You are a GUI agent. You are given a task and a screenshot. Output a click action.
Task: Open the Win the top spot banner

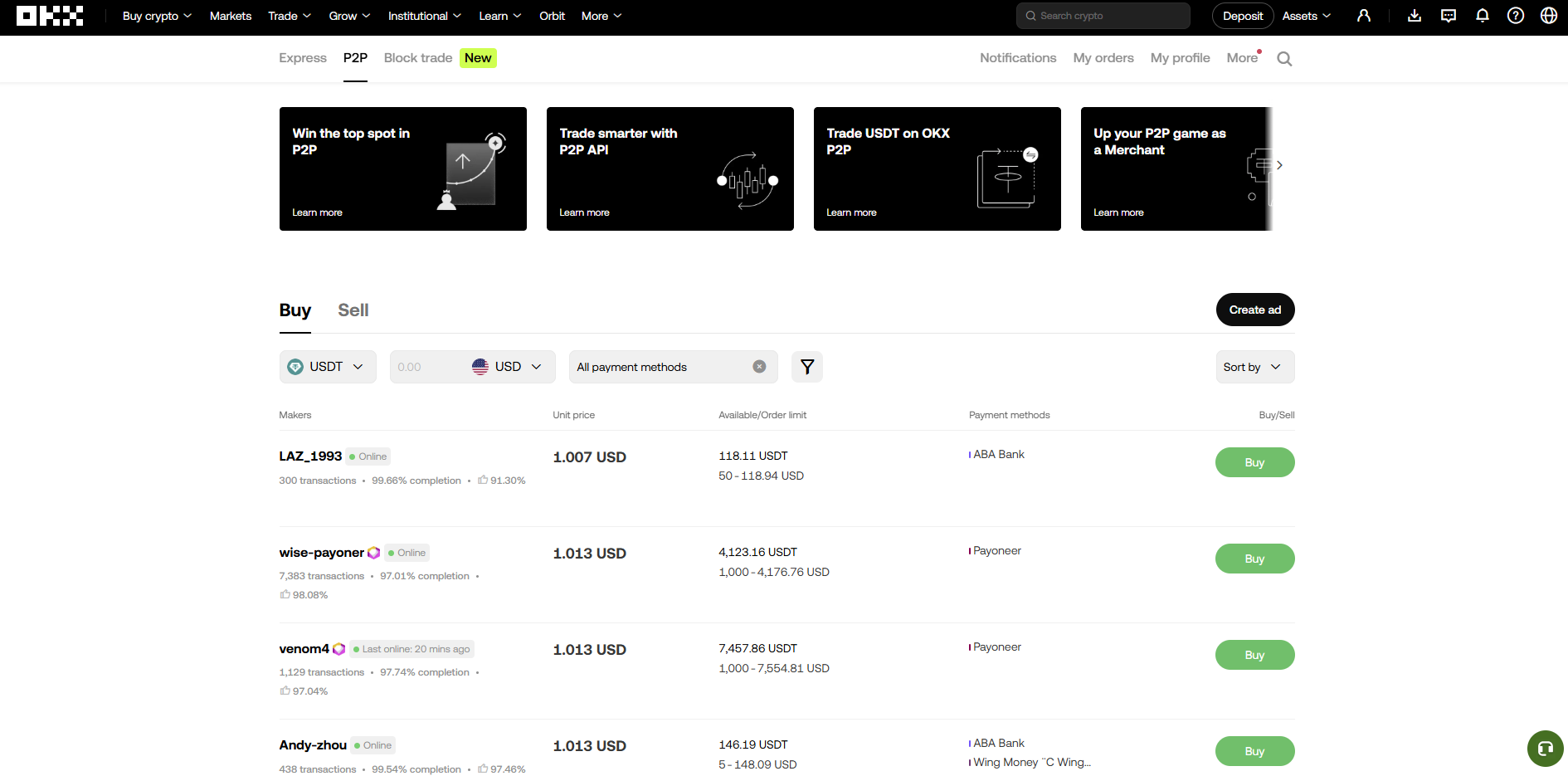403,168
